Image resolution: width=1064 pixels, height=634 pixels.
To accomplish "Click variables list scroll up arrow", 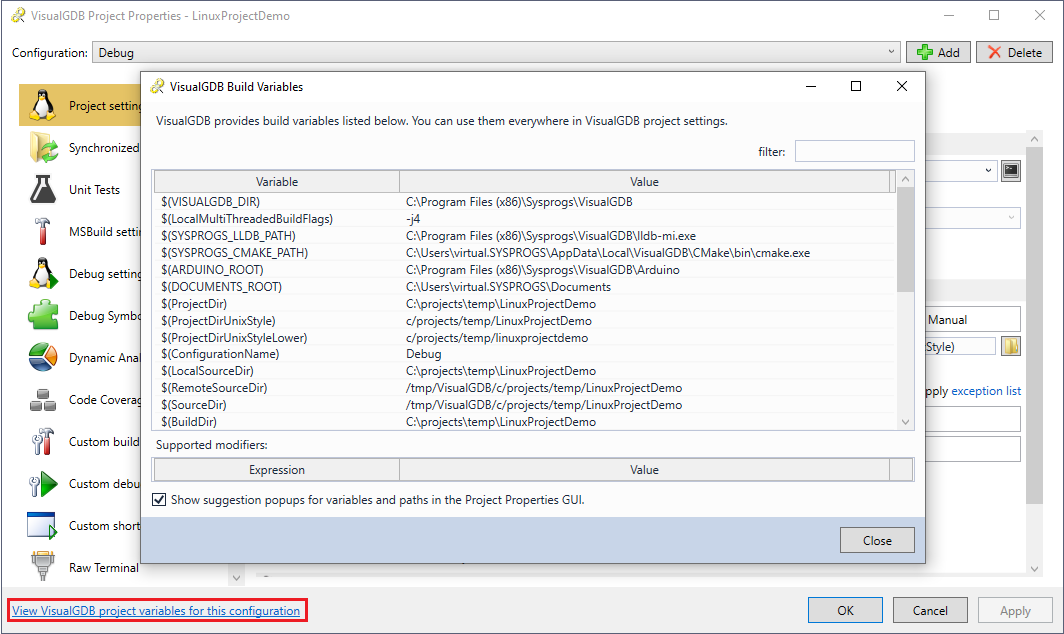I will [905, 179].
